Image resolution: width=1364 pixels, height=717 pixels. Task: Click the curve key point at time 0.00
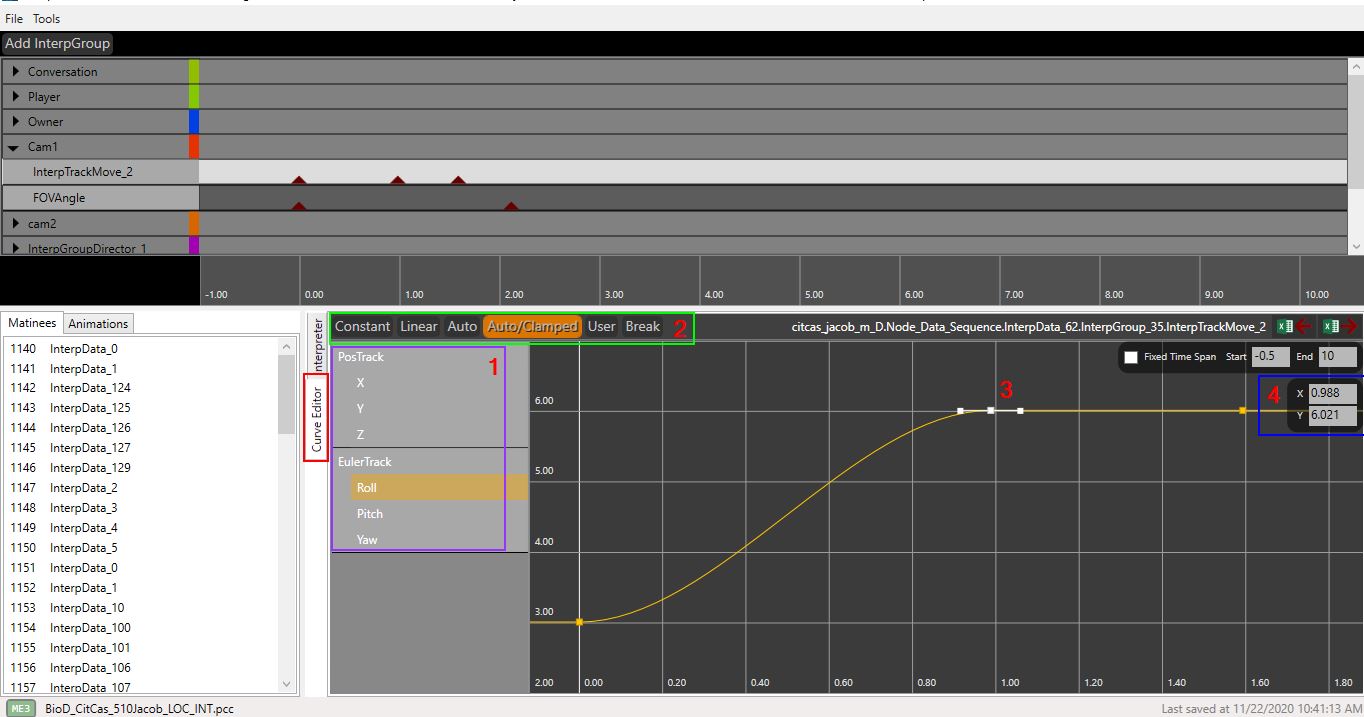click(x=579, y=622)
